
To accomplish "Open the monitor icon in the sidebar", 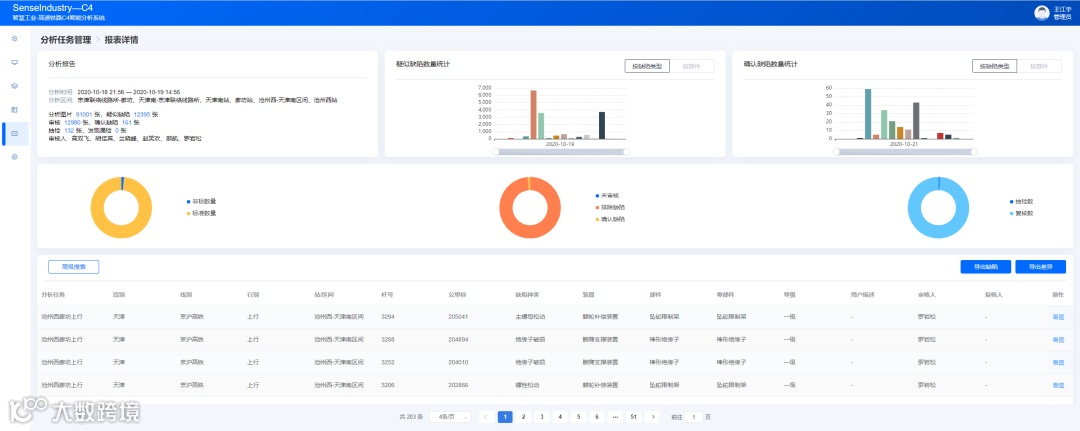I will (x=14, y=62).
